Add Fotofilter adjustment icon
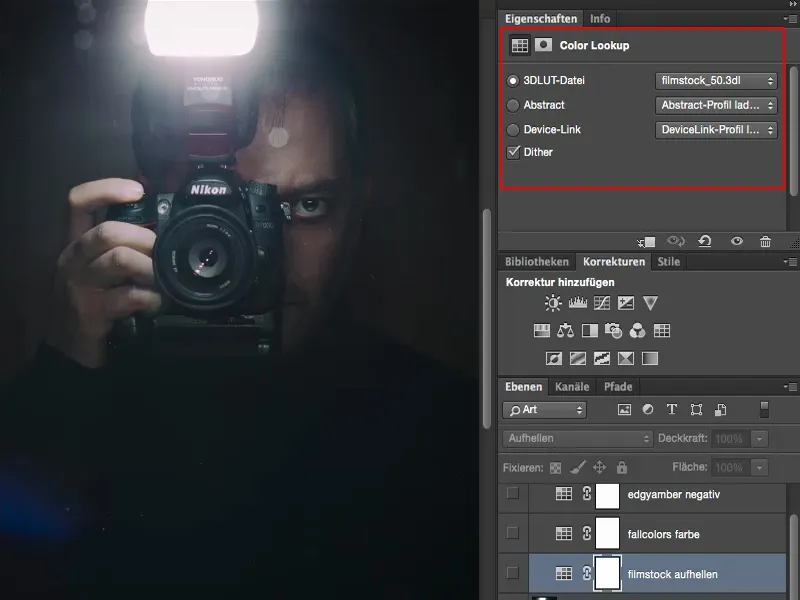 click(x=614, y=331)
